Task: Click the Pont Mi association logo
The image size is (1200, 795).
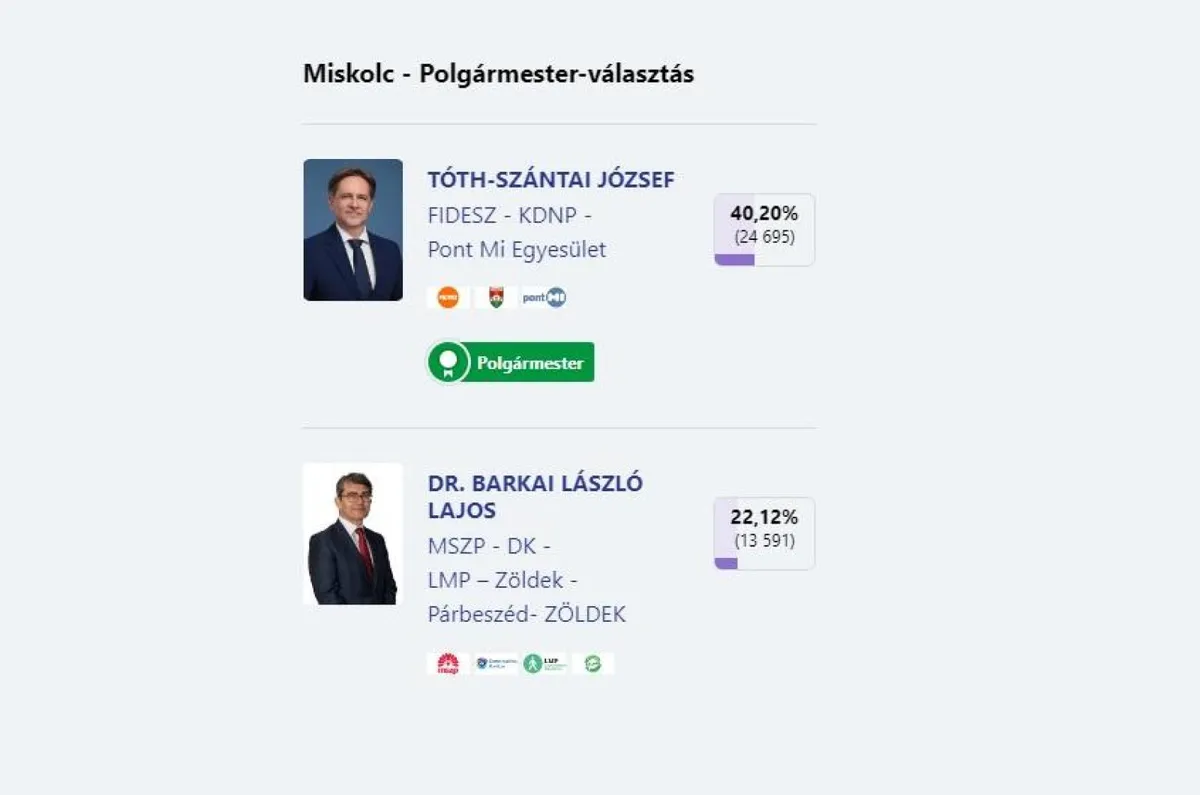Action: [x=544, y=297]
